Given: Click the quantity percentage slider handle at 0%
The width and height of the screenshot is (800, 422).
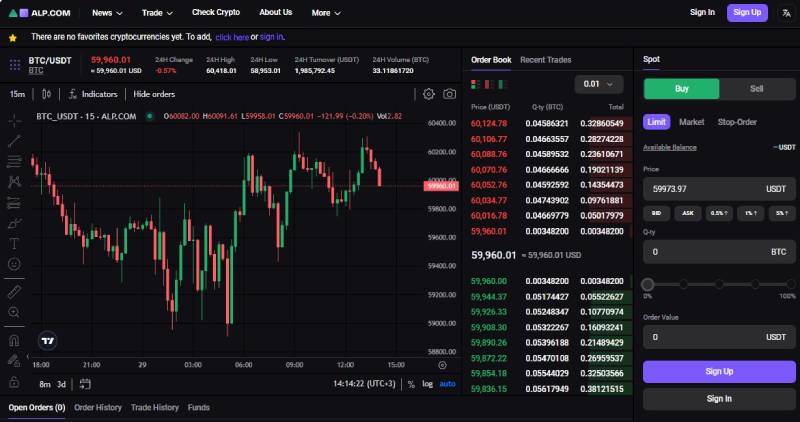Looking at the screenshot, I should 648,284.
